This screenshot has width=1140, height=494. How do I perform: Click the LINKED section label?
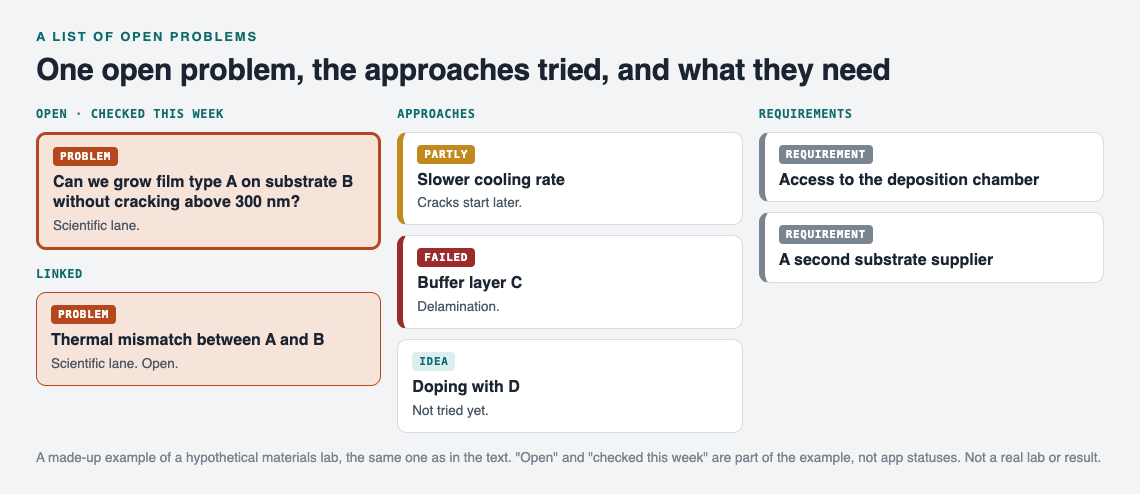[x=60, y=274]
